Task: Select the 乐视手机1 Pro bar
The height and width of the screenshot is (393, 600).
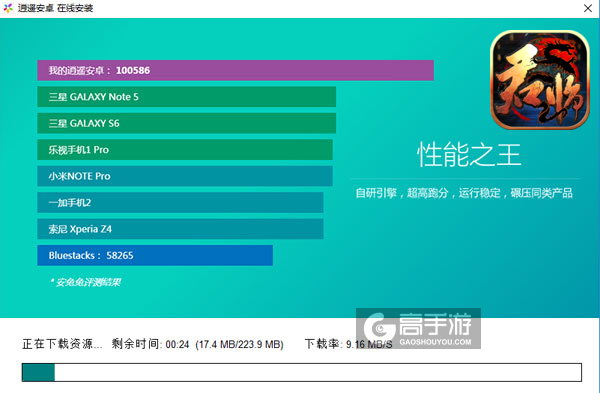Action: (x=185, y=150)
